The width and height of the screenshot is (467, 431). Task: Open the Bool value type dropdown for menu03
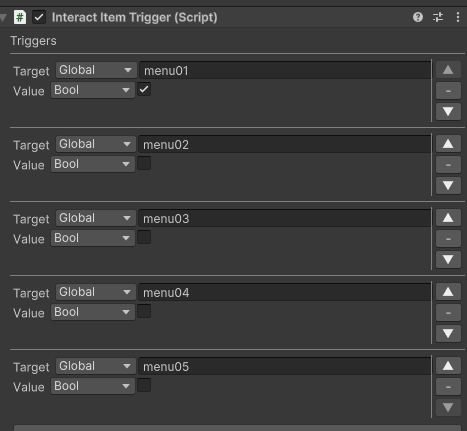coord(93,238)
